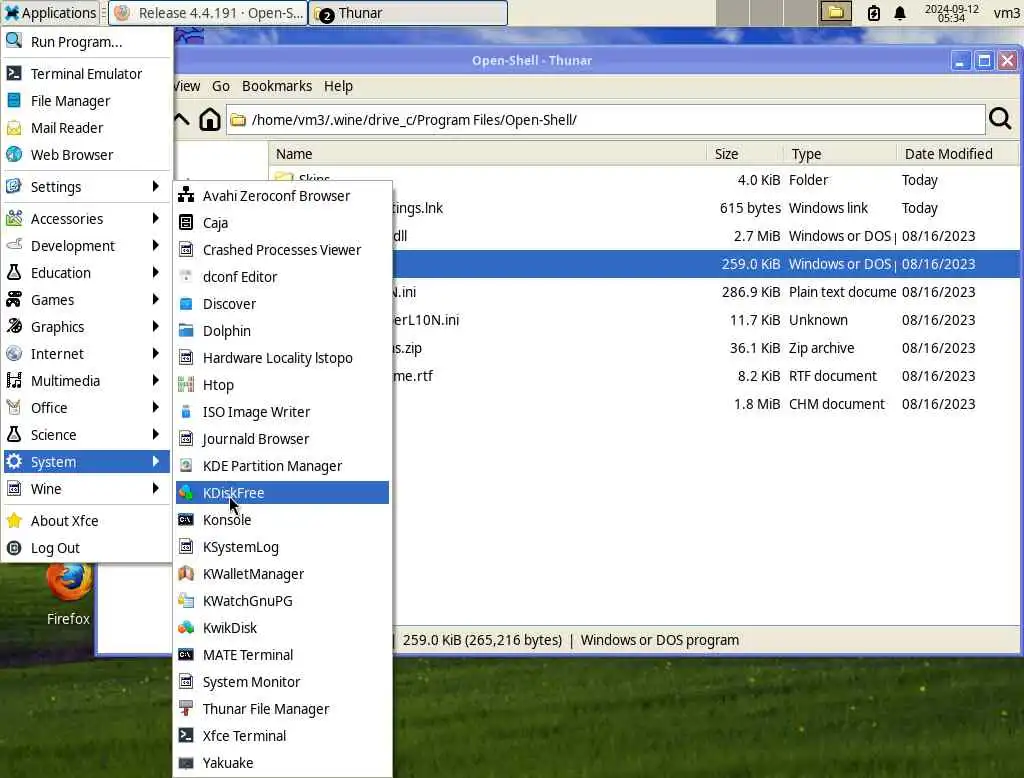Click the Crashed Processes Viewer icon
Image resolution: width=1024 pixels, height=778 pixels.
(186, 249)
